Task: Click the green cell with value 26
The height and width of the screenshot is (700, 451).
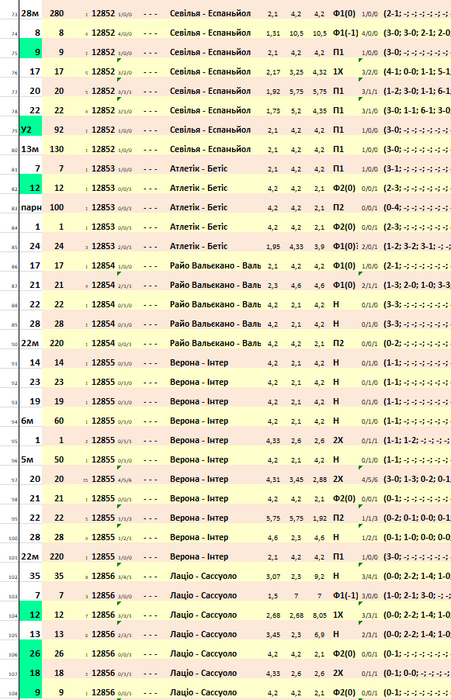Action: point(31,654)
